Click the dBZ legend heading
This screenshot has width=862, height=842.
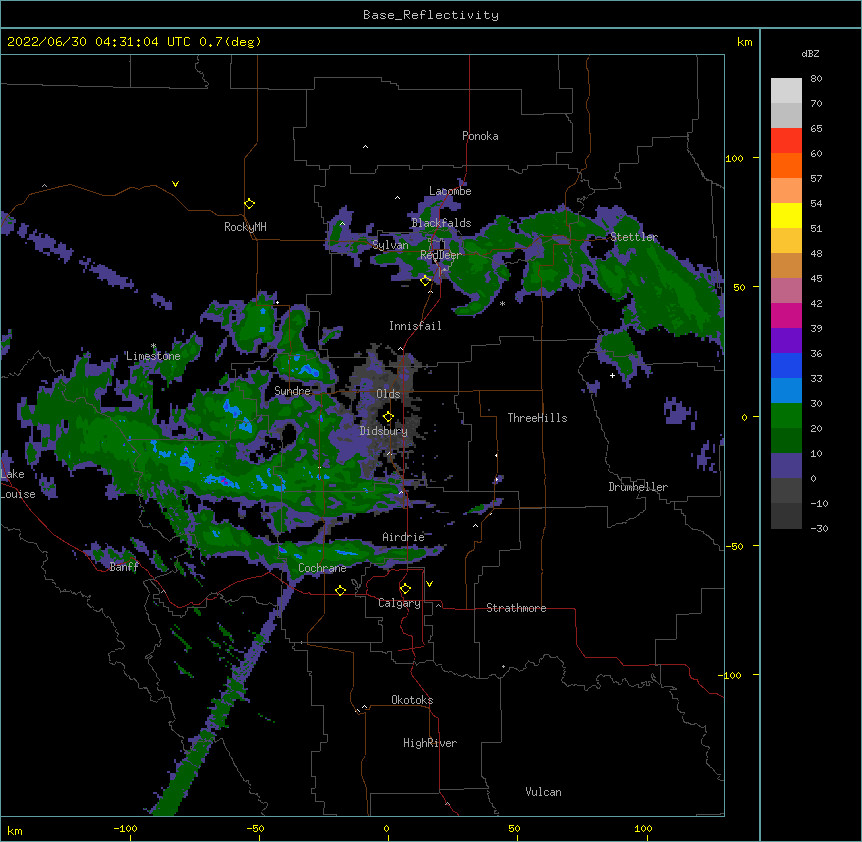[810, 53]
